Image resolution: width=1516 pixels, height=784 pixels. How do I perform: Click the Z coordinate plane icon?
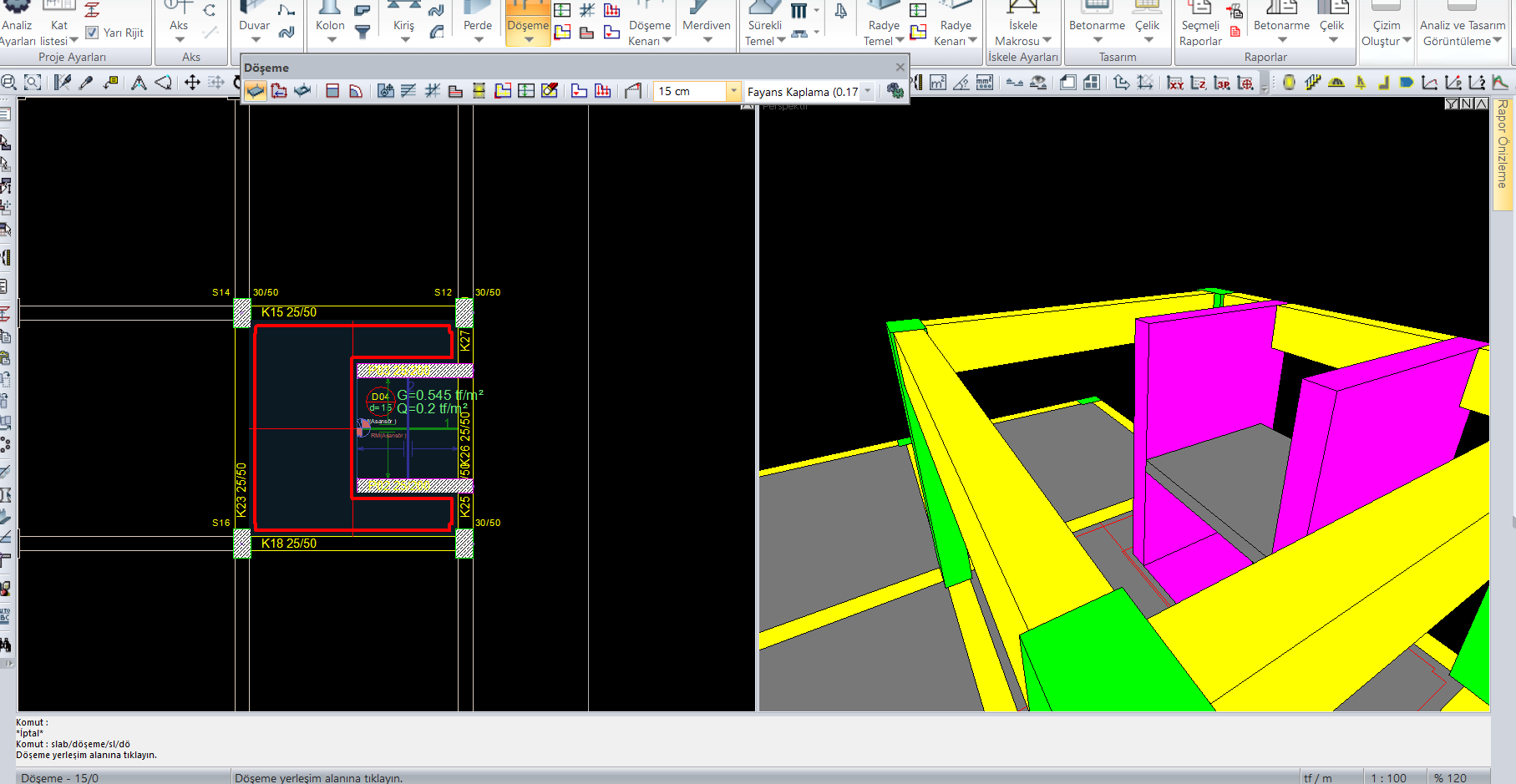(x=1199, y=83)
